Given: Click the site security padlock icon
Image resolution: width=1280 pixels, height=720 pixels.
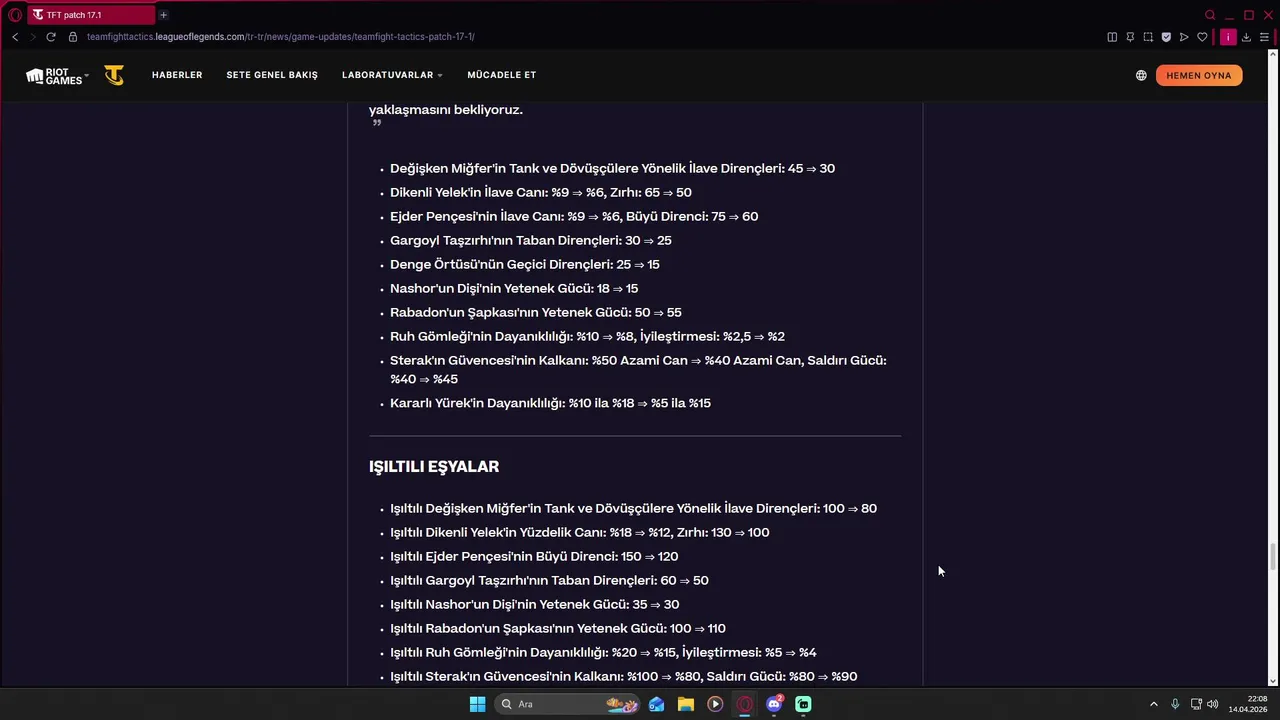Looking at the screenshot, I should [73, 37].
